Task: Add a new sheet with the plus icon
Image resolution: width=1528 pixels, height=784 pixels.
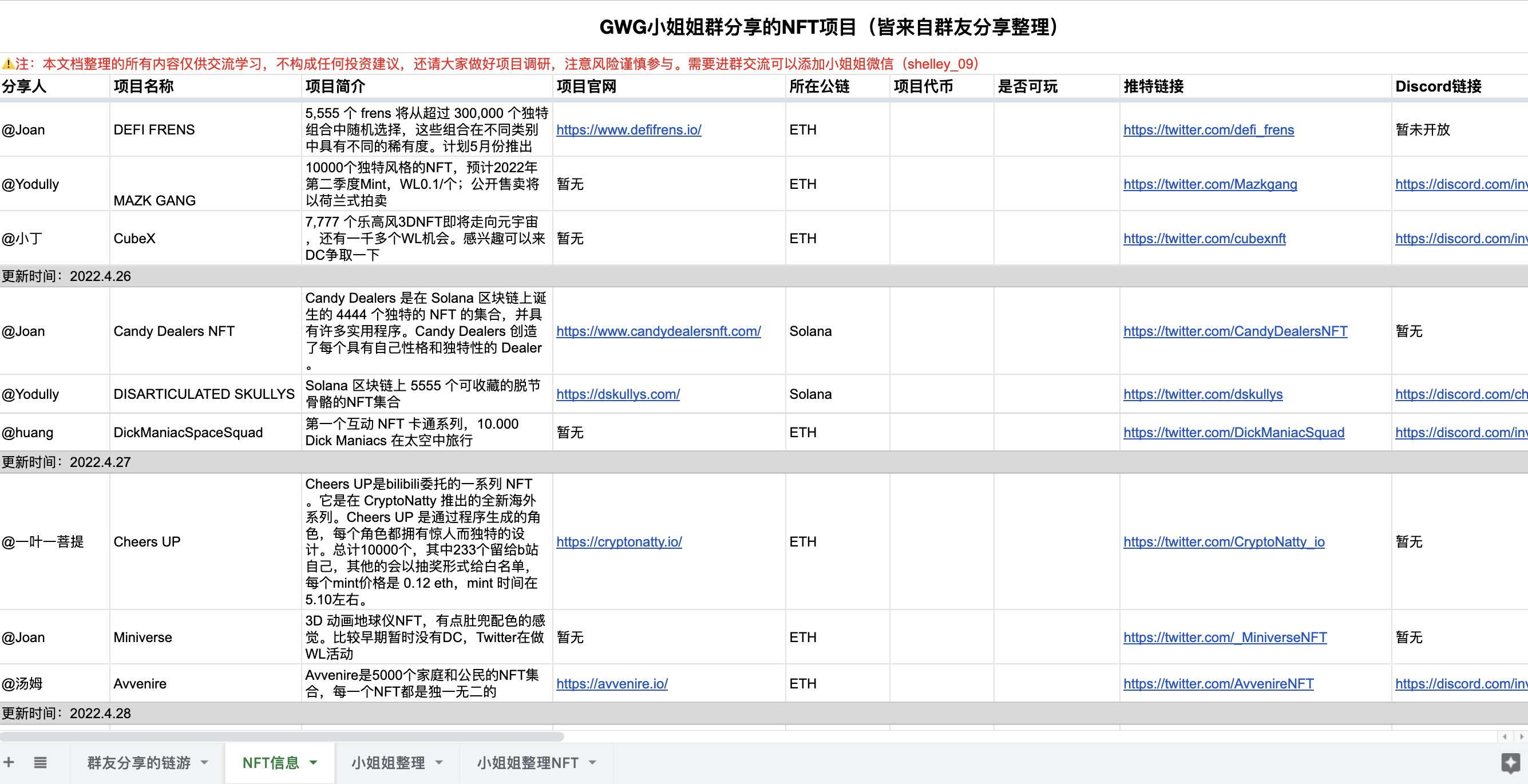Action: coord(9,762)
